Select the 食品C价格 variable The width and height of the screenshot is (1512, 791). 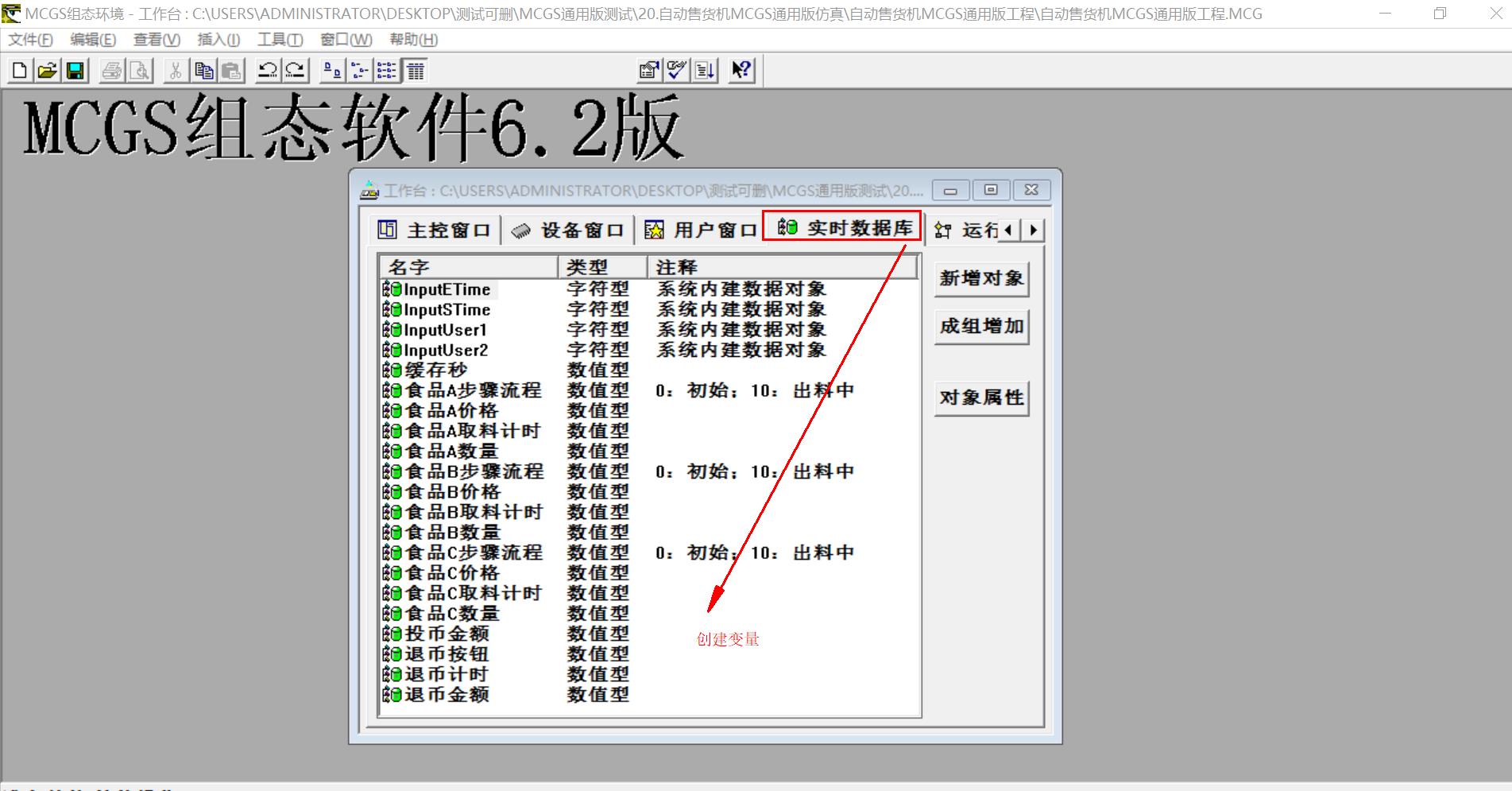tap(442, 573)
